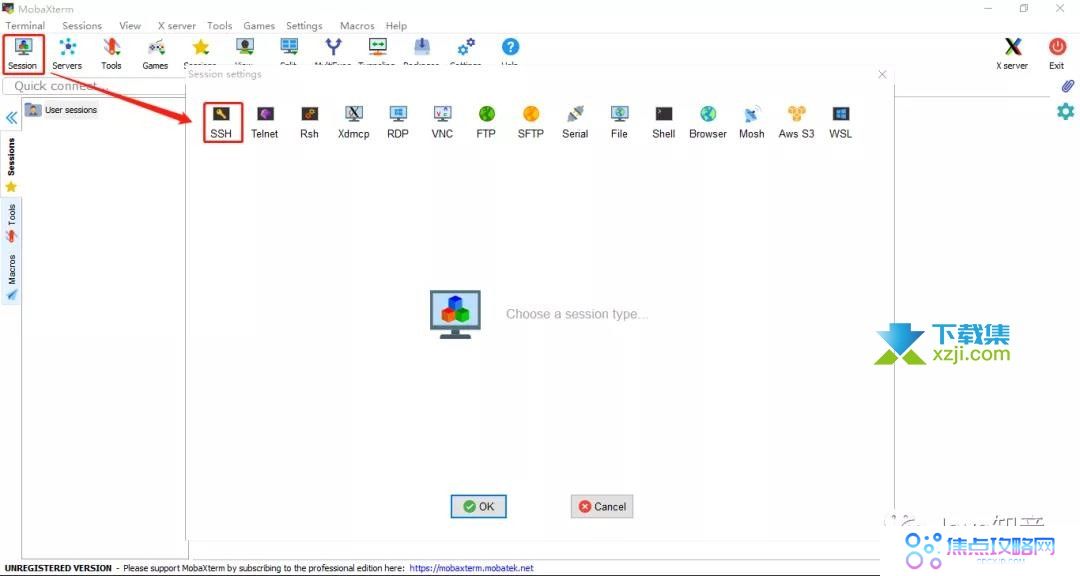
Task: Close the Session settings dialog
Action: pyautogui.click(x=882, y=74)
